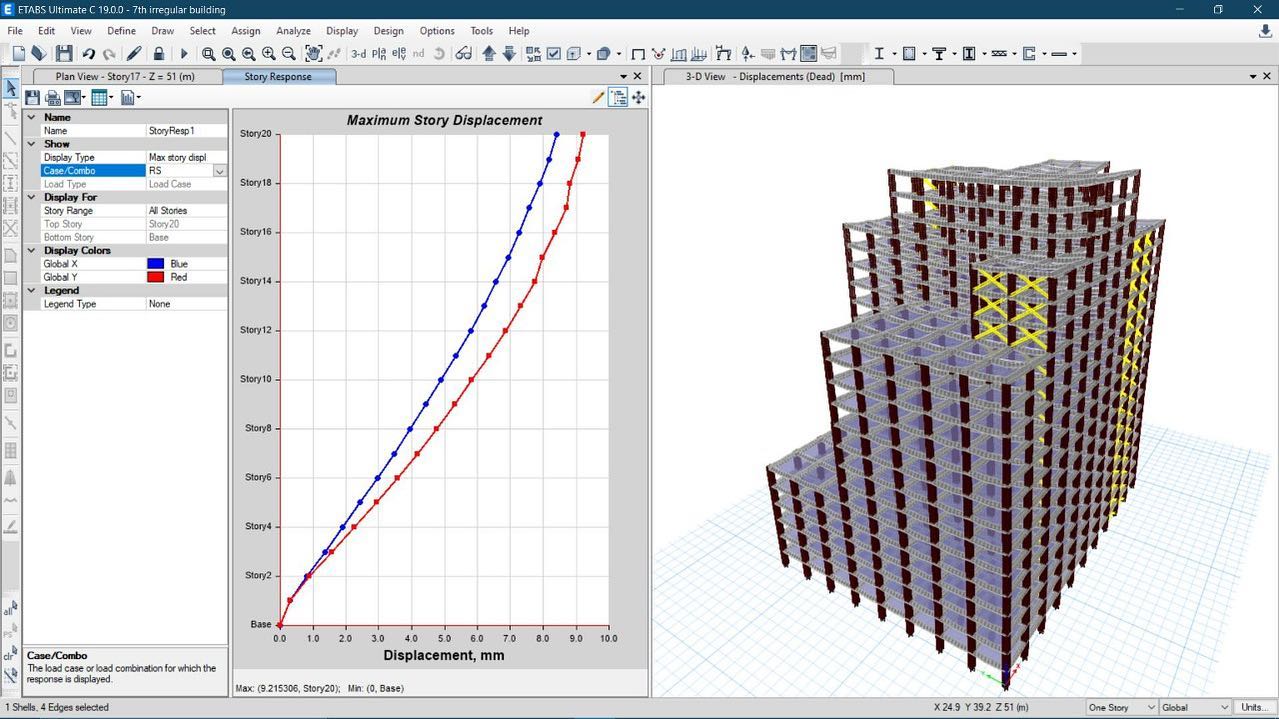Click the eyeglasses perspective toggle icon
This screenshot has height=719, width=1279.
point(464,54)
